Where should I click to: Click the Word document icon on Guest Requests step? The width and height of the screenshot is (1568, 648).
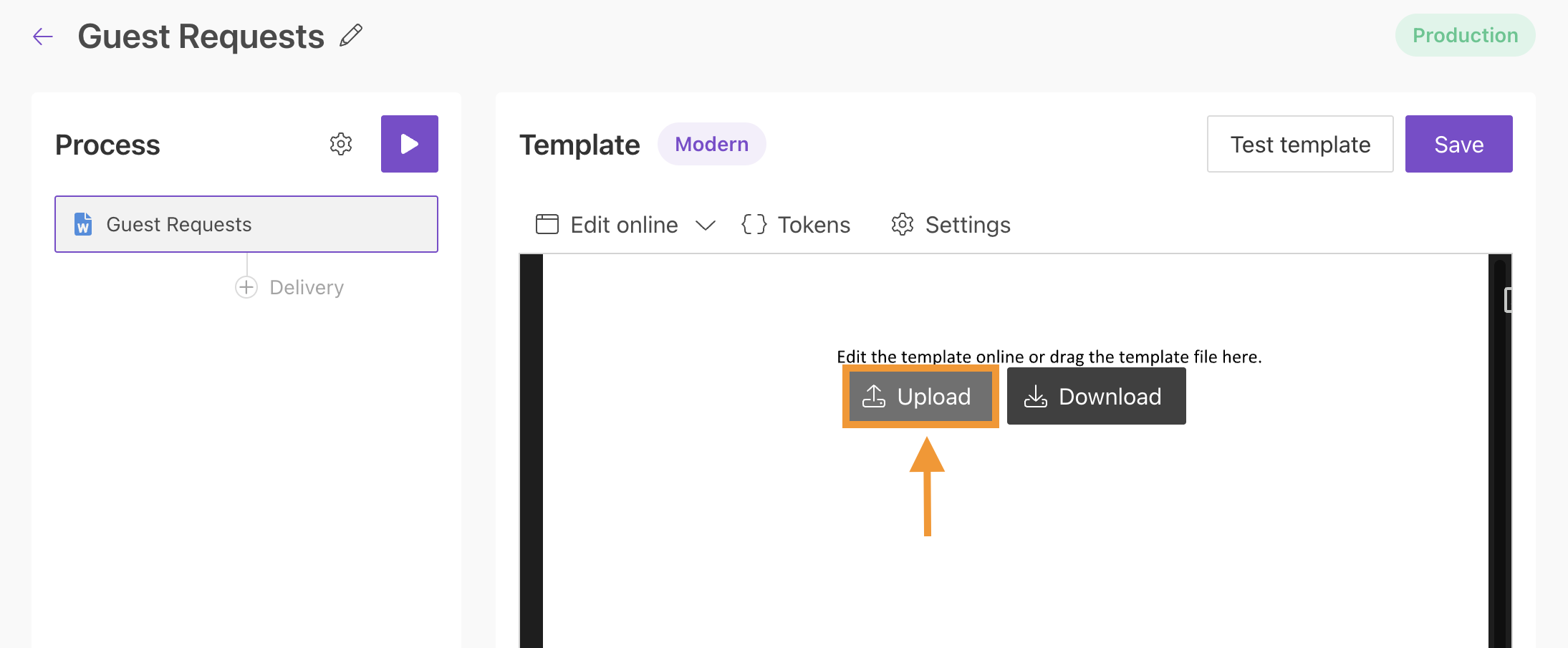click(x=83, y=224)
